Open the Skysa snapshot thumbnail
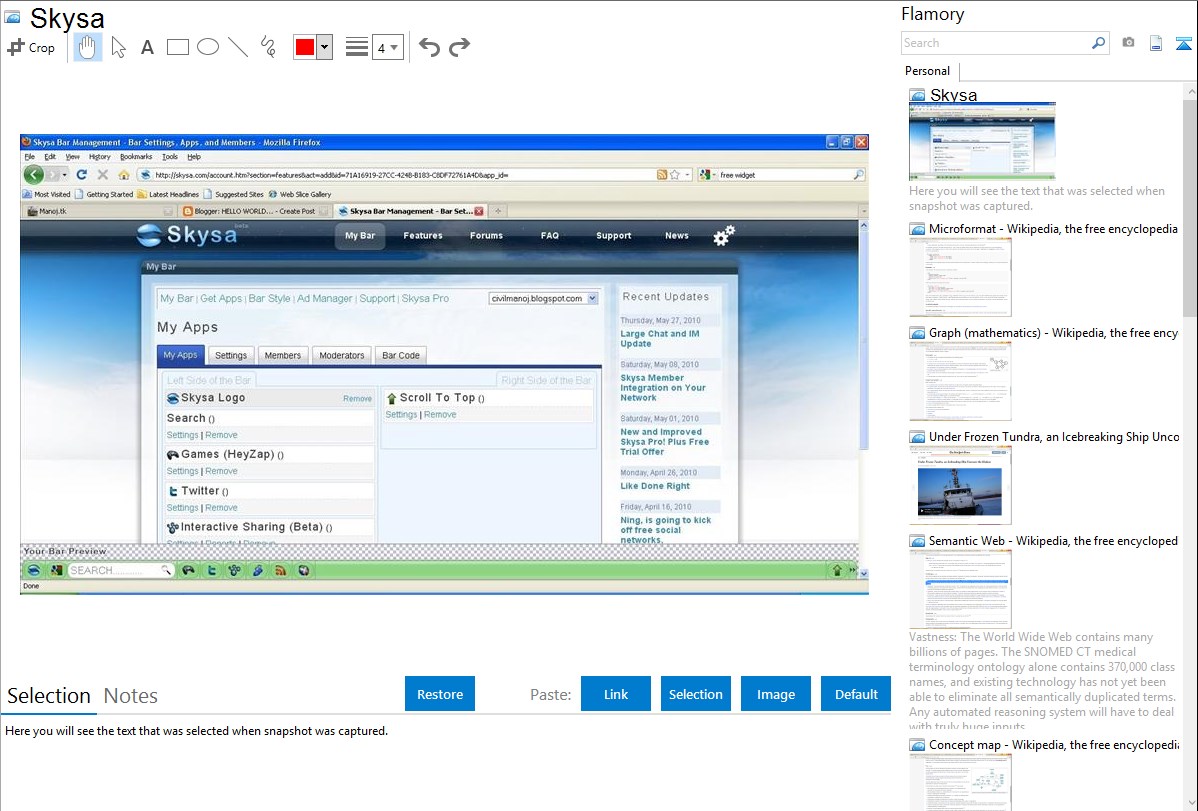1198x811 pixels. point(982,141)
